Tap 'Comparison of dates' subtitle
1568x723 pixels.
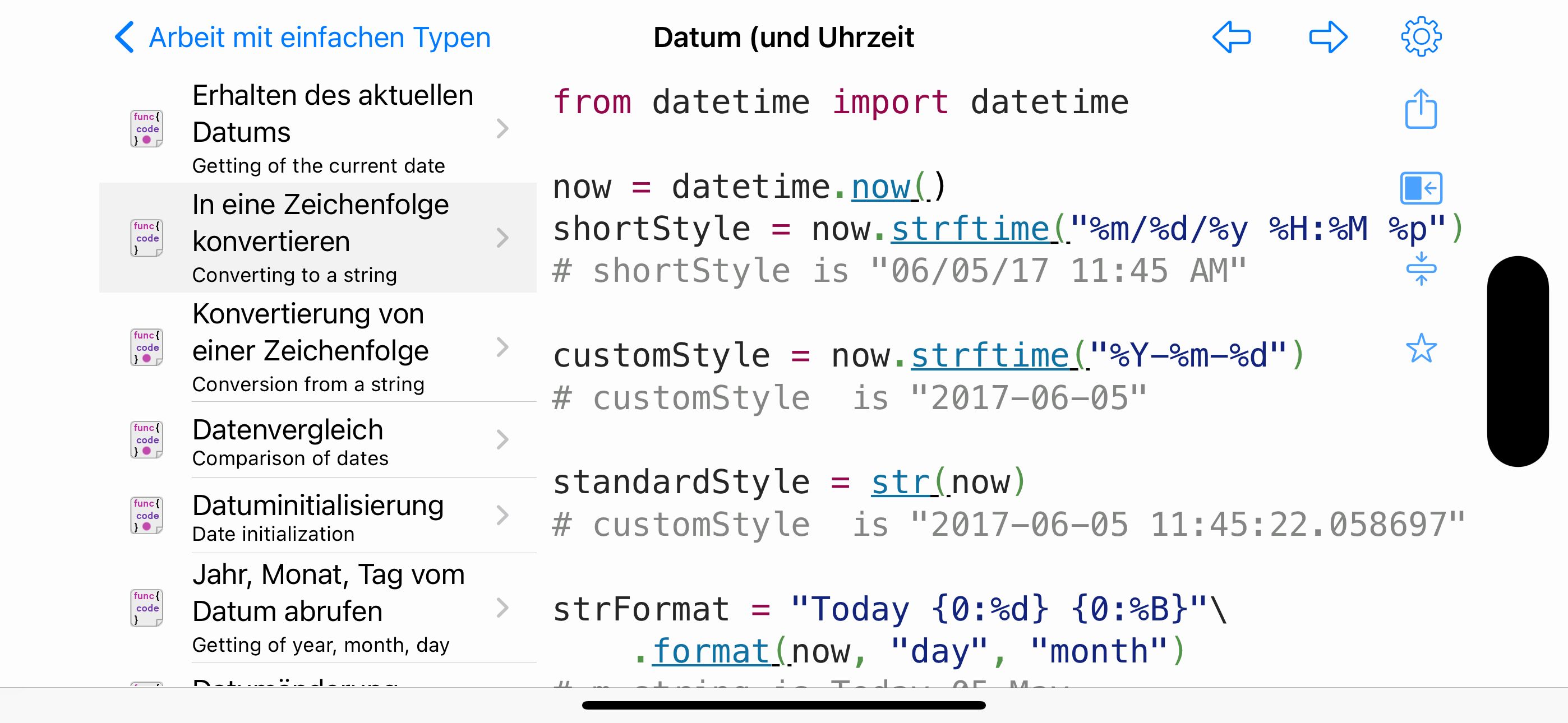[x=290, y=458]
